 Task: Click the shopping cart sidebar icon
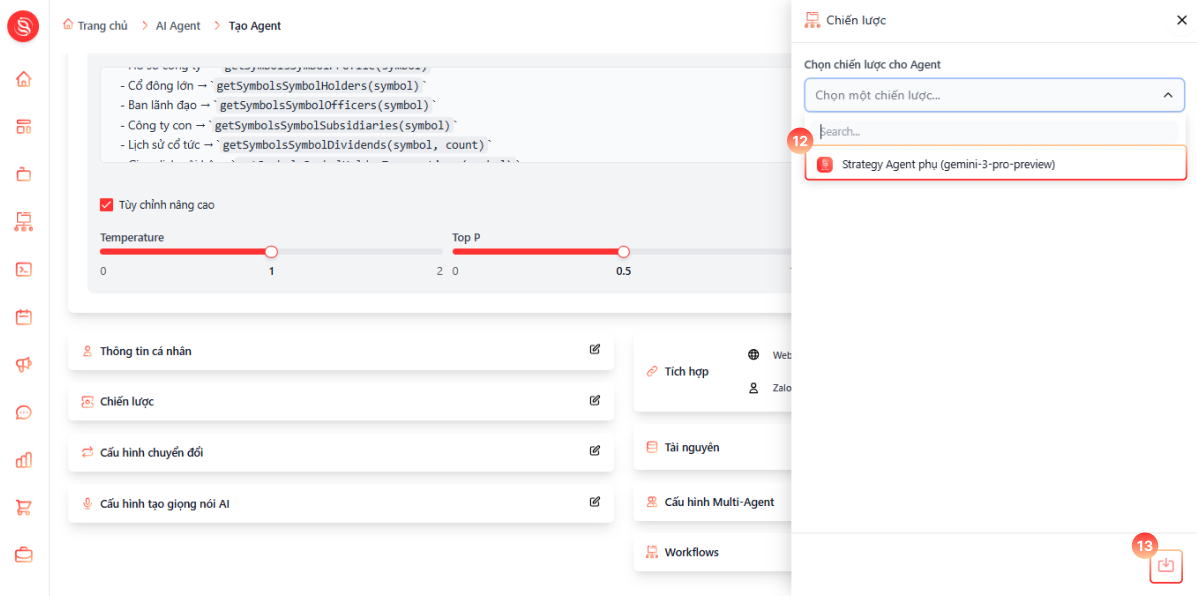(24, 507)
